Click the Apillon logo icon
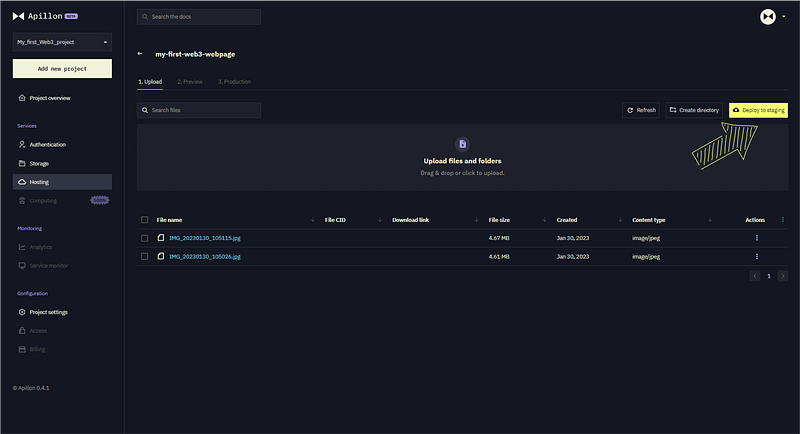The image size is (800, 434). (x=18, y=16)
